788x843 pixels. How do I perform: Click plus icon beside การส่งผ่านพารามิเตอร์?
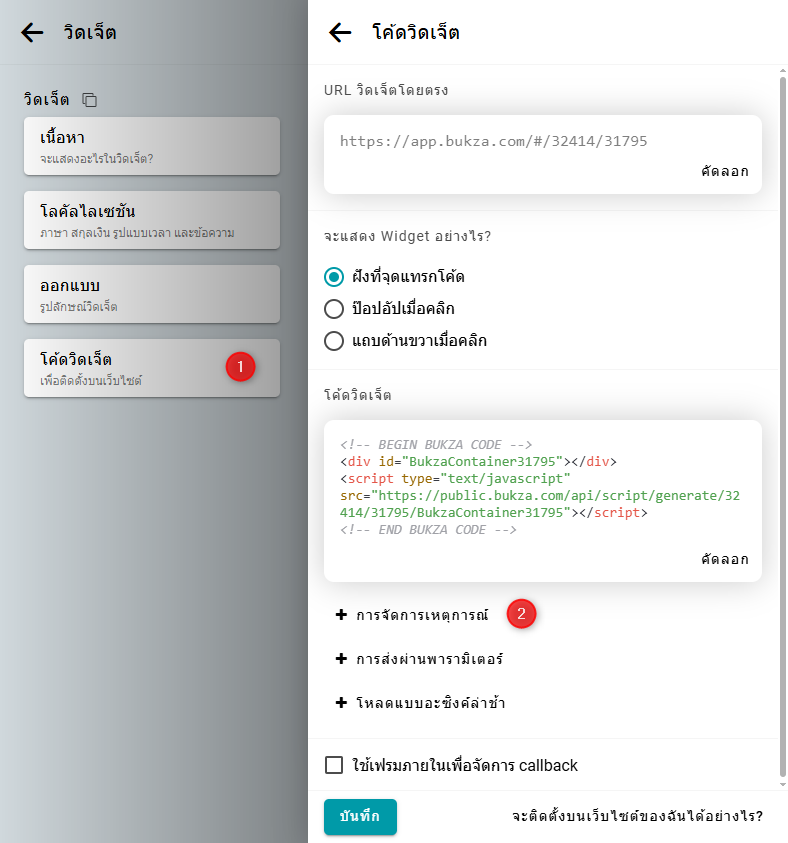pos(341,659)
